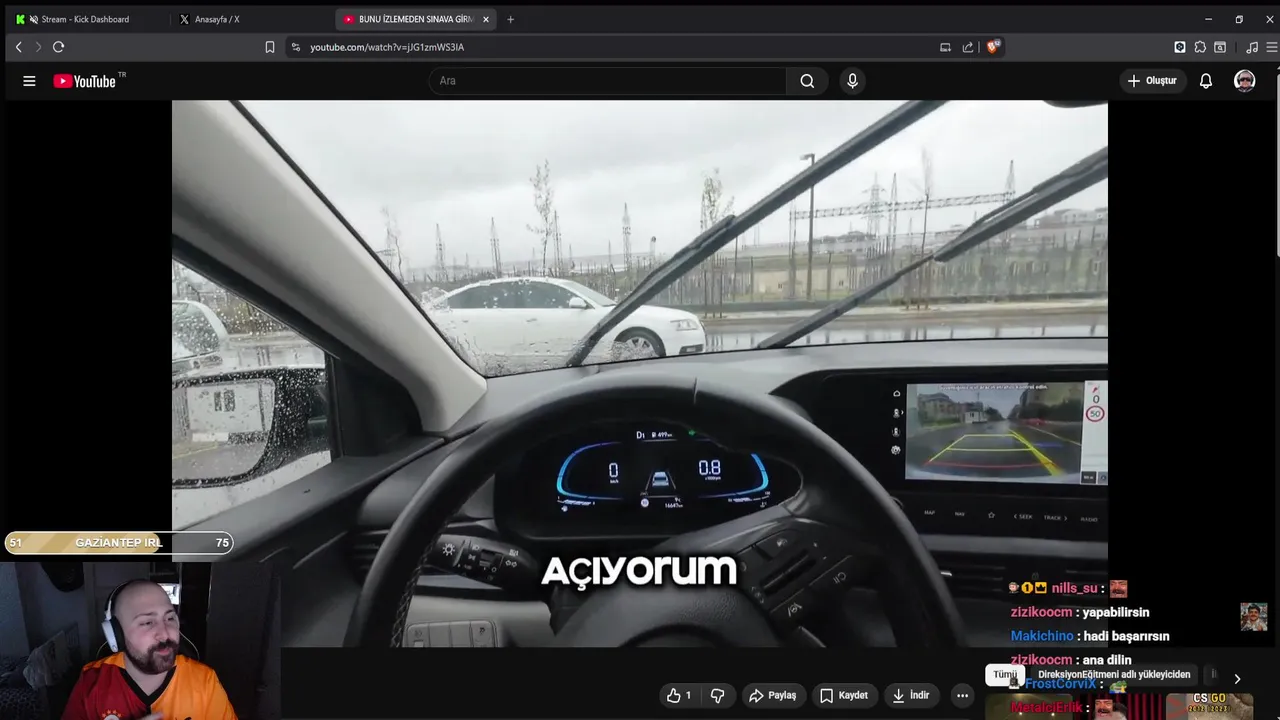The image size is (1280, 720).
Task: Go back to the previous page
Action: coord(18,47)
